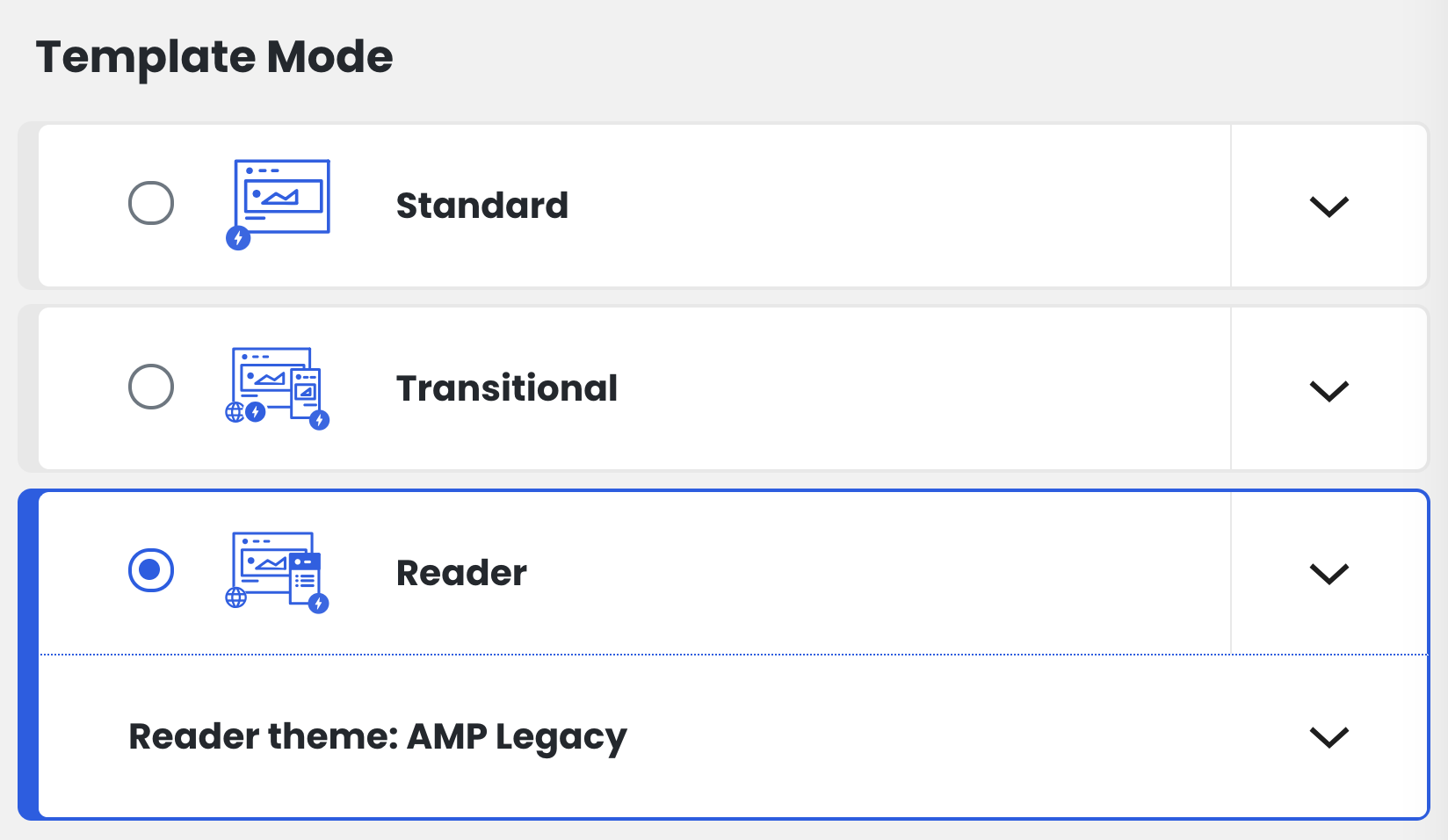Click the Transitional mode paired-pages illustration icon
The height and width of the screenshot is (840, 1448).
pos(278,388)
